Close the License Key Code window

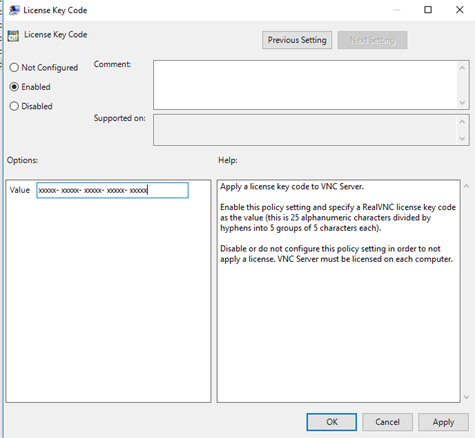click(x=460, y=10)
